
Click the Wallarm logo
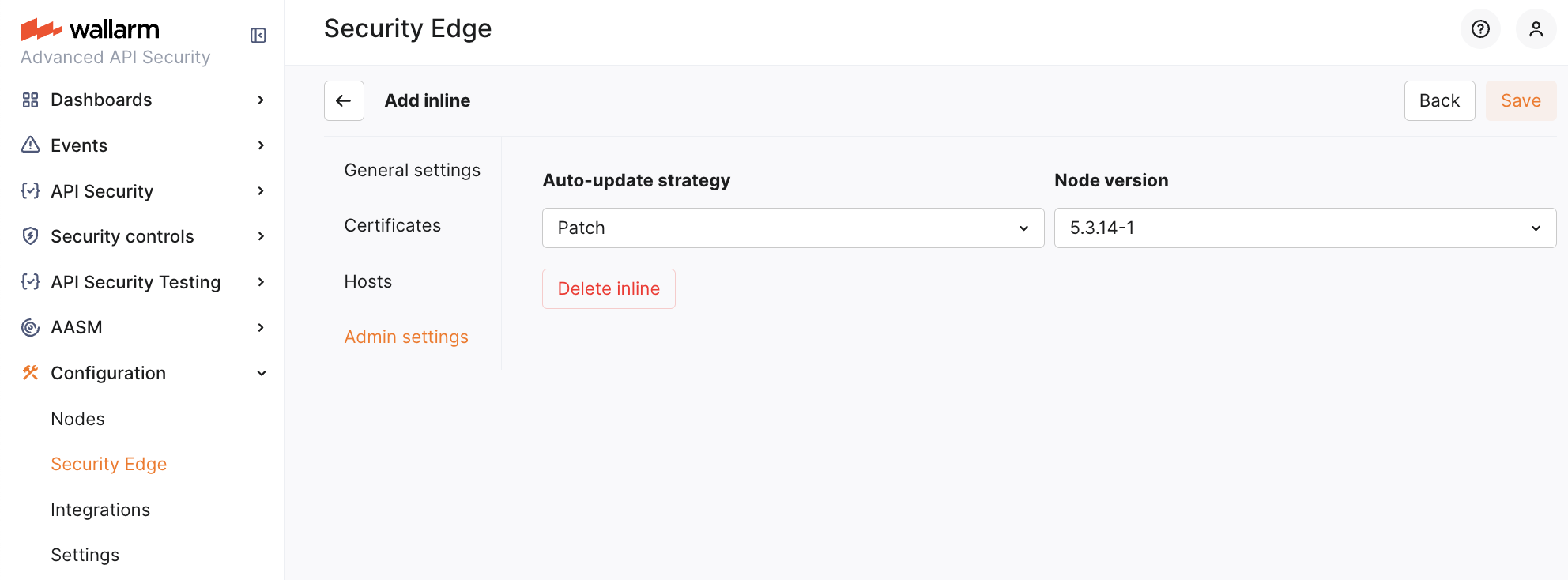coord(90,30)
